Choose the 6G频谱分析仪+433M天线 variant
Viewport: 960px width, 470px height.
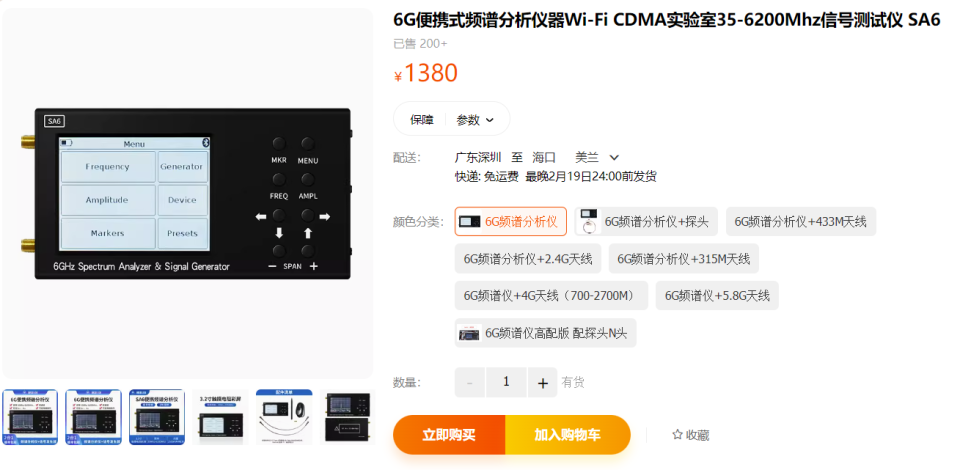tap(801, 222)
